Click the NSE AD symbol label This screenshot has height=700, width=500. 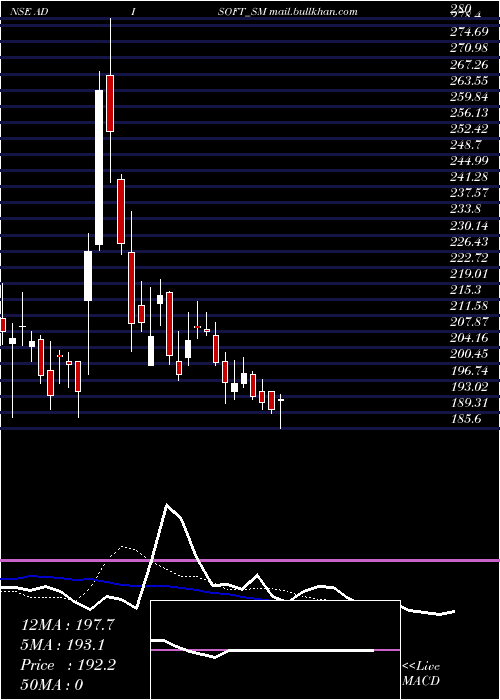pyautogui.click(x=28, y=12)
